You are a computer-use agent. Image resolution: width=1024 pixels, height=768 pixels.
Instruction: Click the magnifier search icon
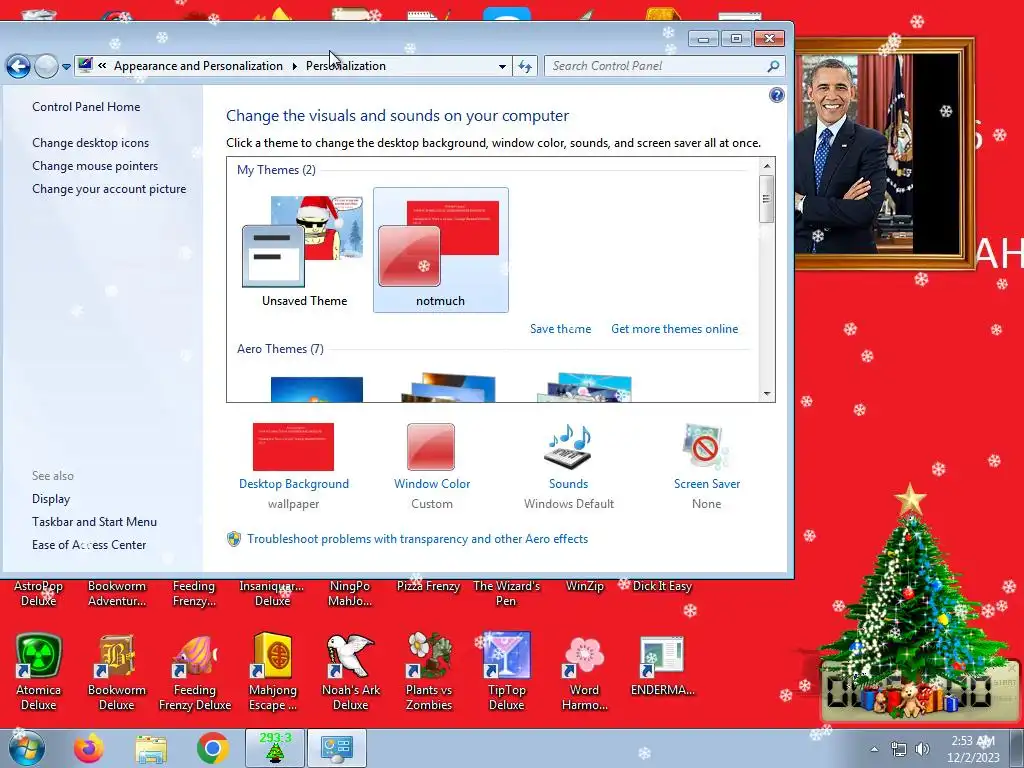coord(773,66)
